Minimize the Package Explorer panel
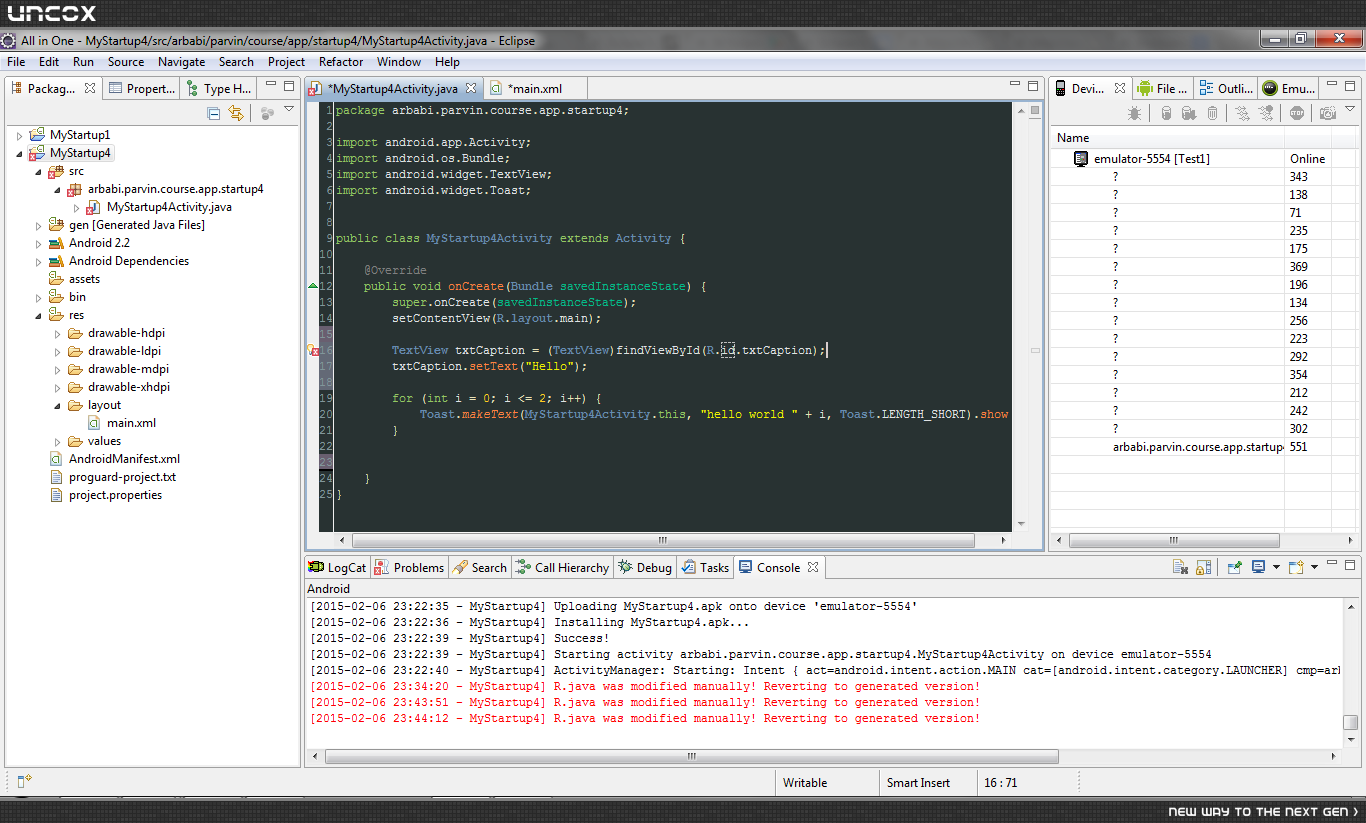1366x823 pixels. pyautogui.click(x=271, y=86)
